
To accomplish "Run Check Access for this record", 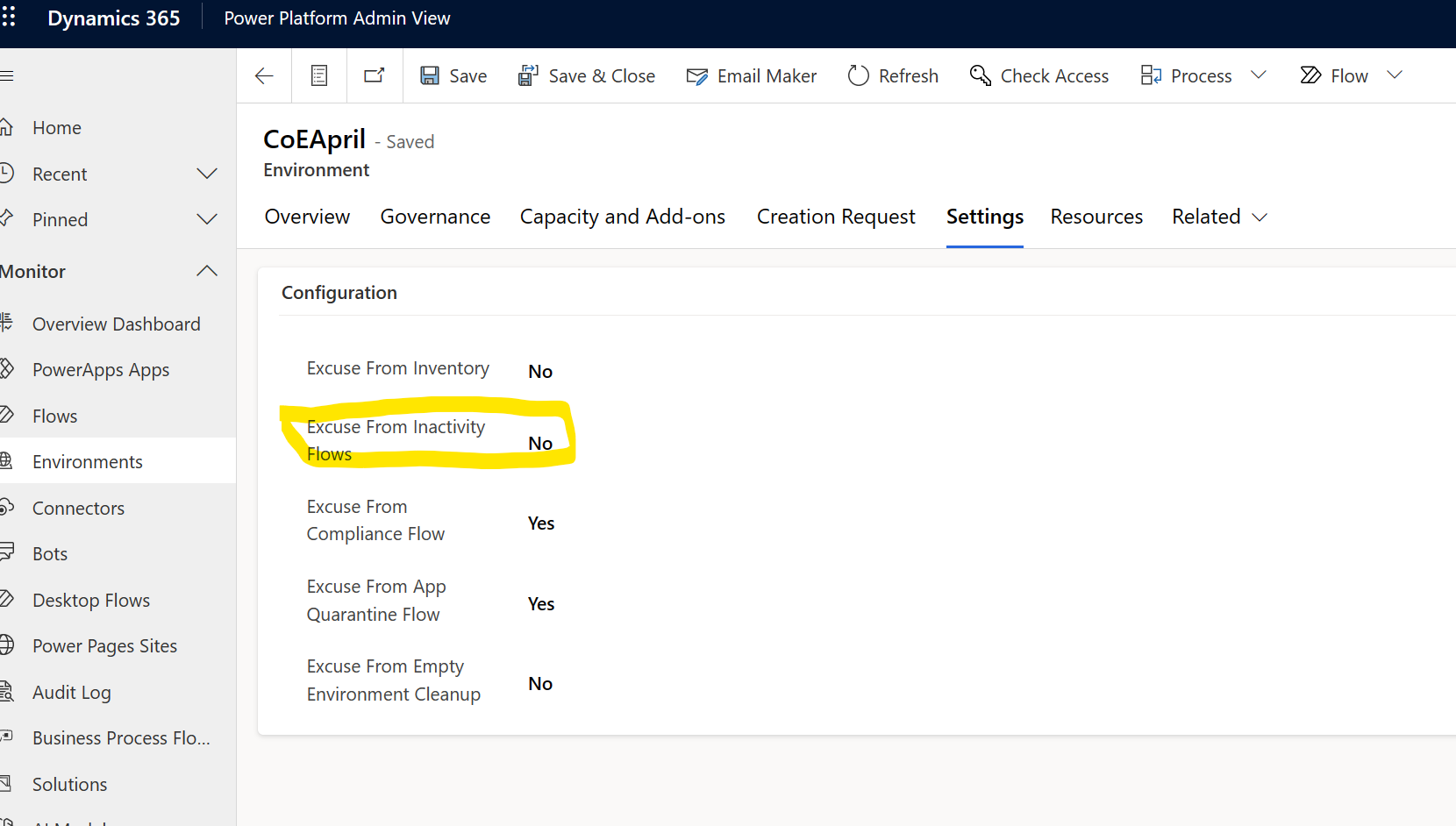I will pyautogui.click(x=1038, y=75).
